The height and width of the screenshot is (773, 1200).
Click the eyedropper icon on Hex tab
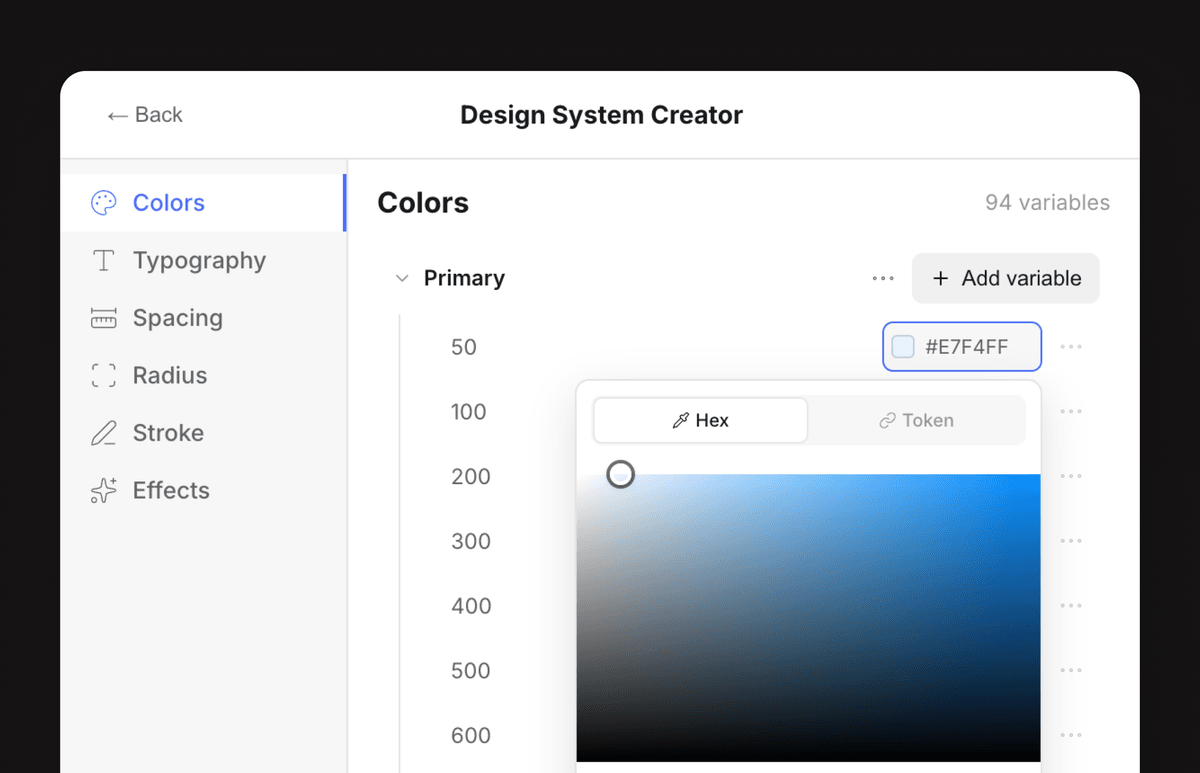[x=681, y=421]
